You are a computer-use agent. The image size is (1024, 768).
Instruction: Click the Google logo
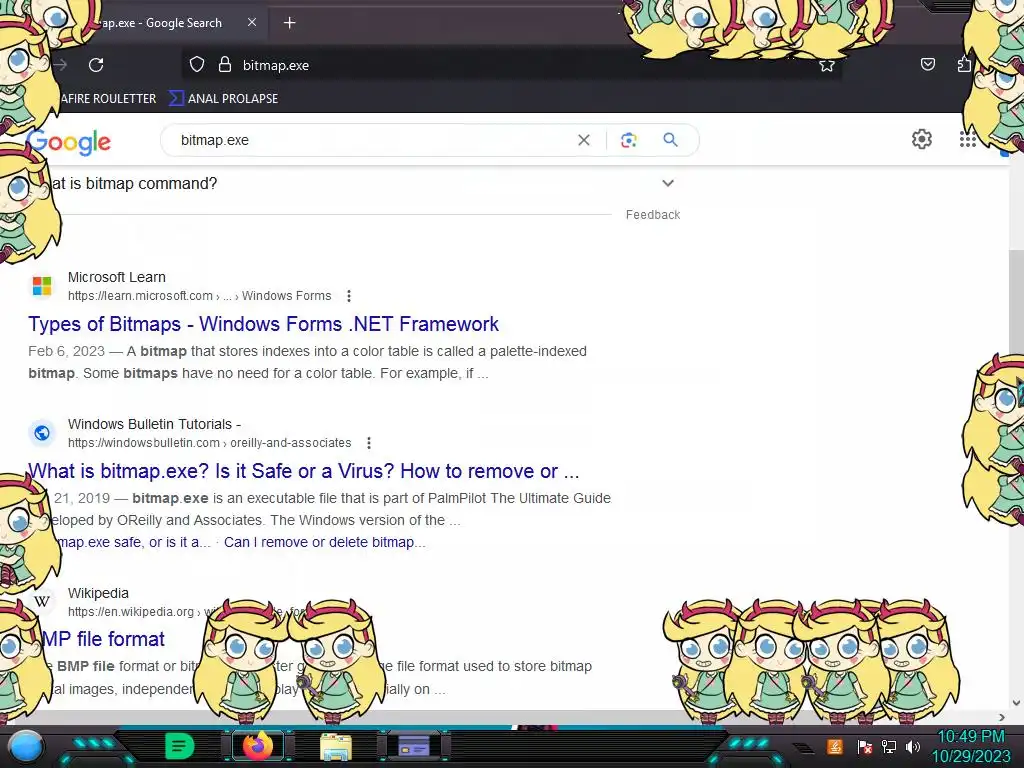(x=70, y=142)
